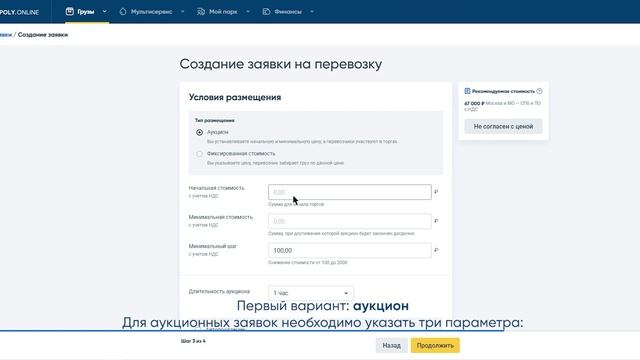Follow the breadcrumb link before Создание заявки

pos(6,35)
